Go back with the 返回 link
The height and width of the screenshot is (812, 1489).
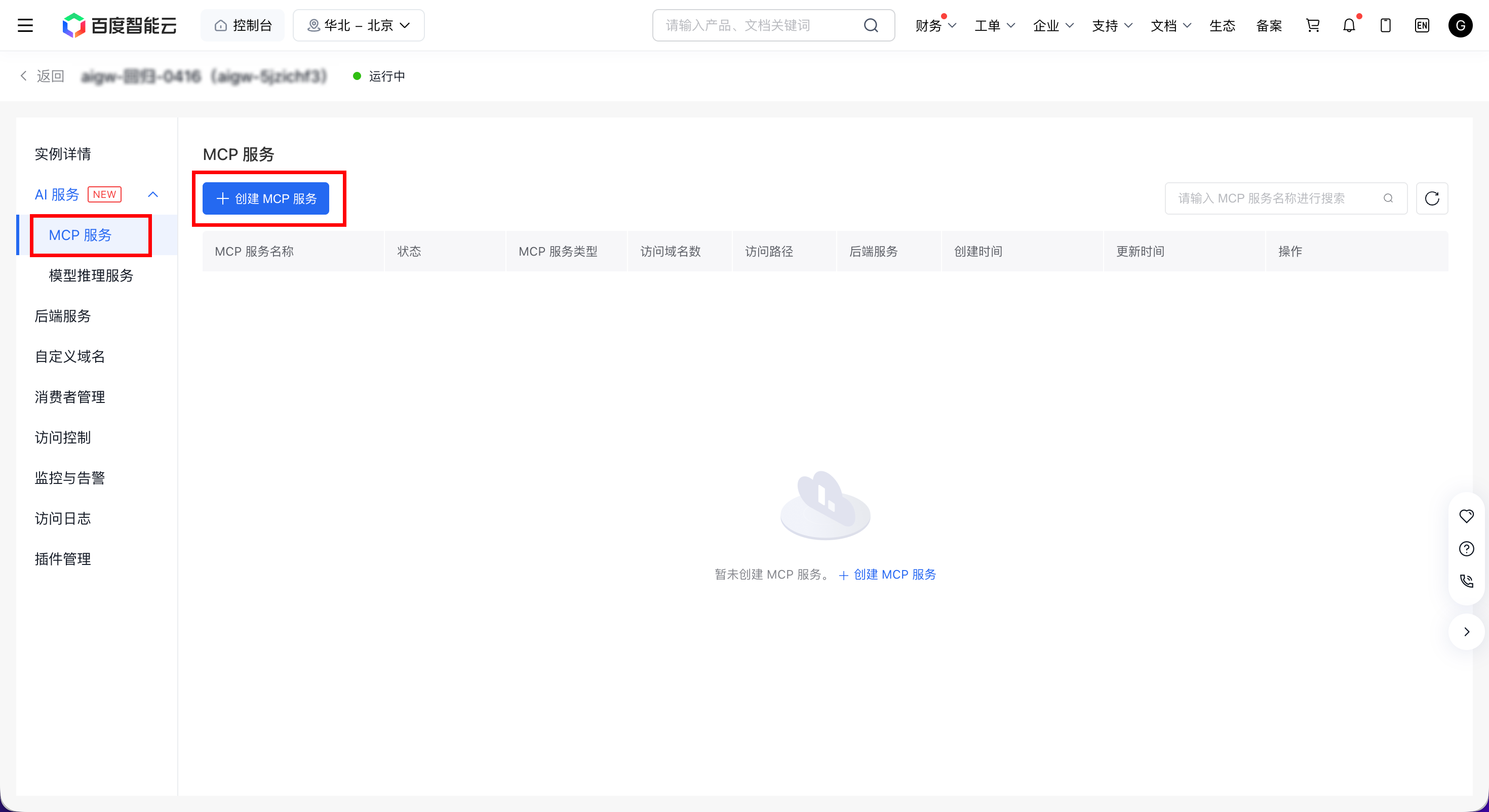coord(42,76)
